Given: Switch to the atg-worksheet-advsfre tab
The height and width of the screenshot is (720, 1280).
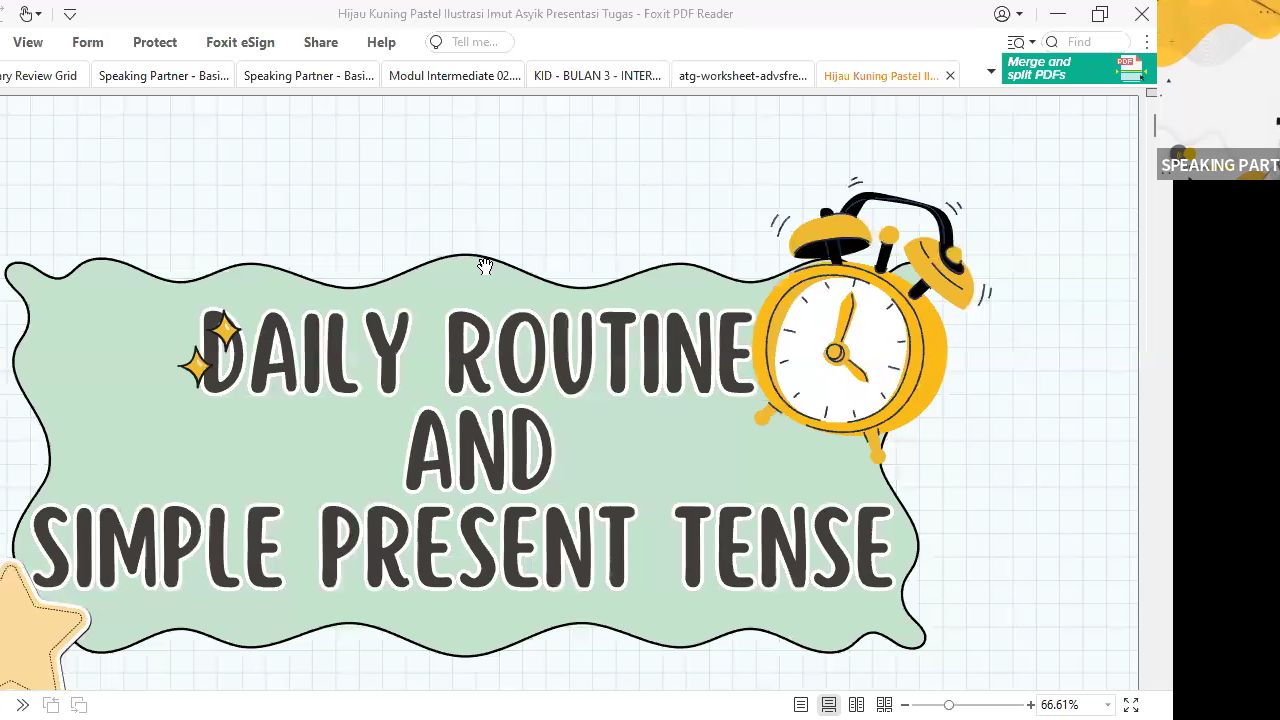Looking at the screenshot, I should click(x=743, y=75).
